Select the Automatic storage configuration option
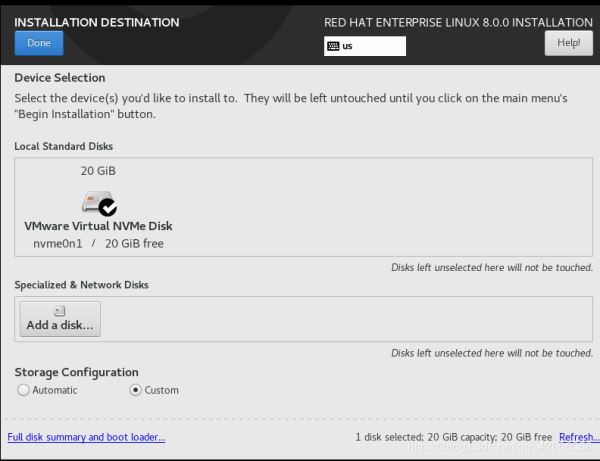600x461 pixels. [23, 390]
